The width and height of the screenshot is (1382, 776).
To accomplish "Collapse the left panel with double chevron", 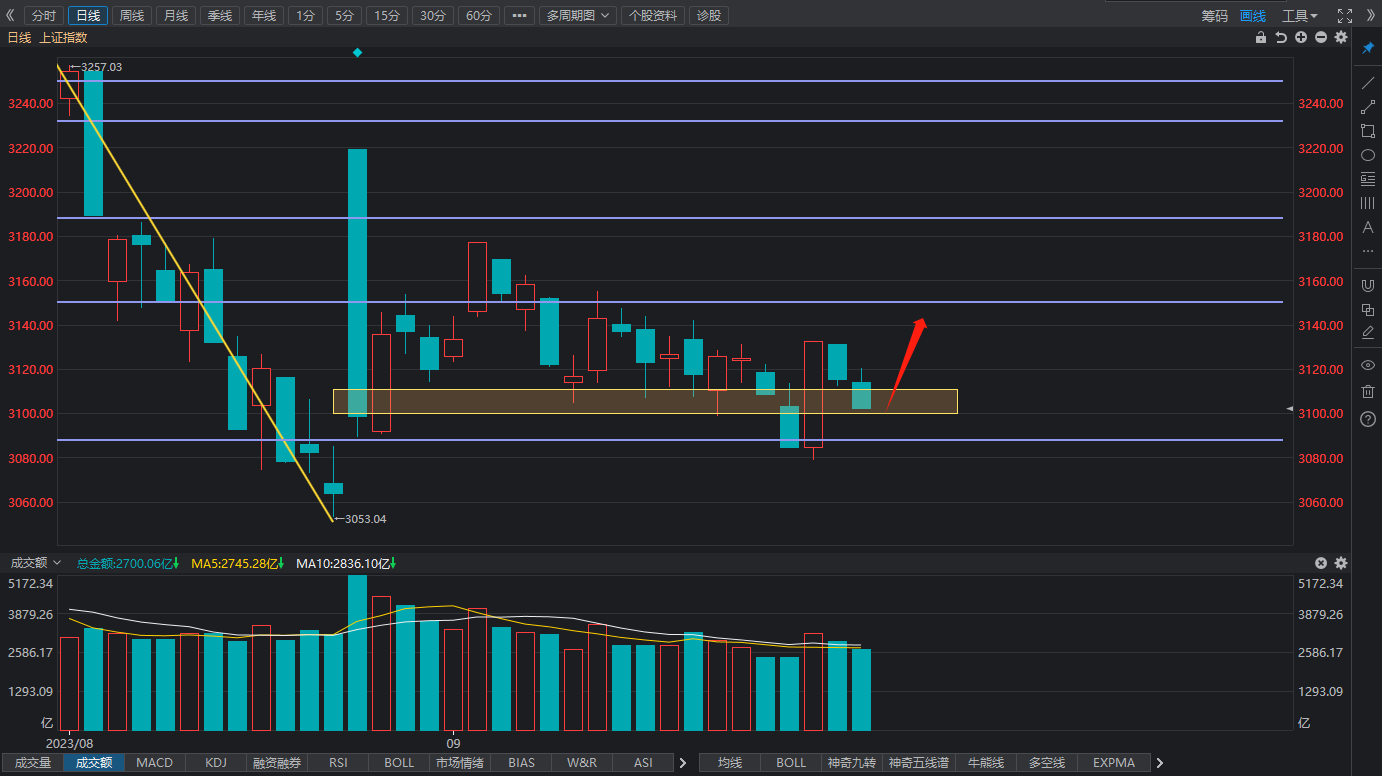I will coord(11,16).
